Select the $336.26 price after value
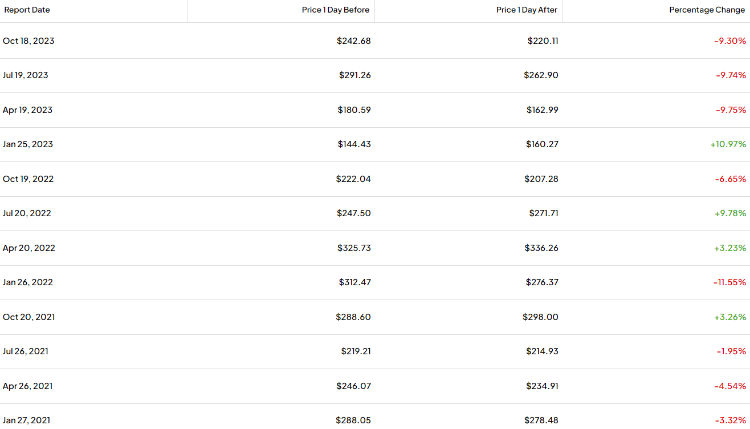Image resolution: width=750 pixels, height=429 pixels. (541, 248)
